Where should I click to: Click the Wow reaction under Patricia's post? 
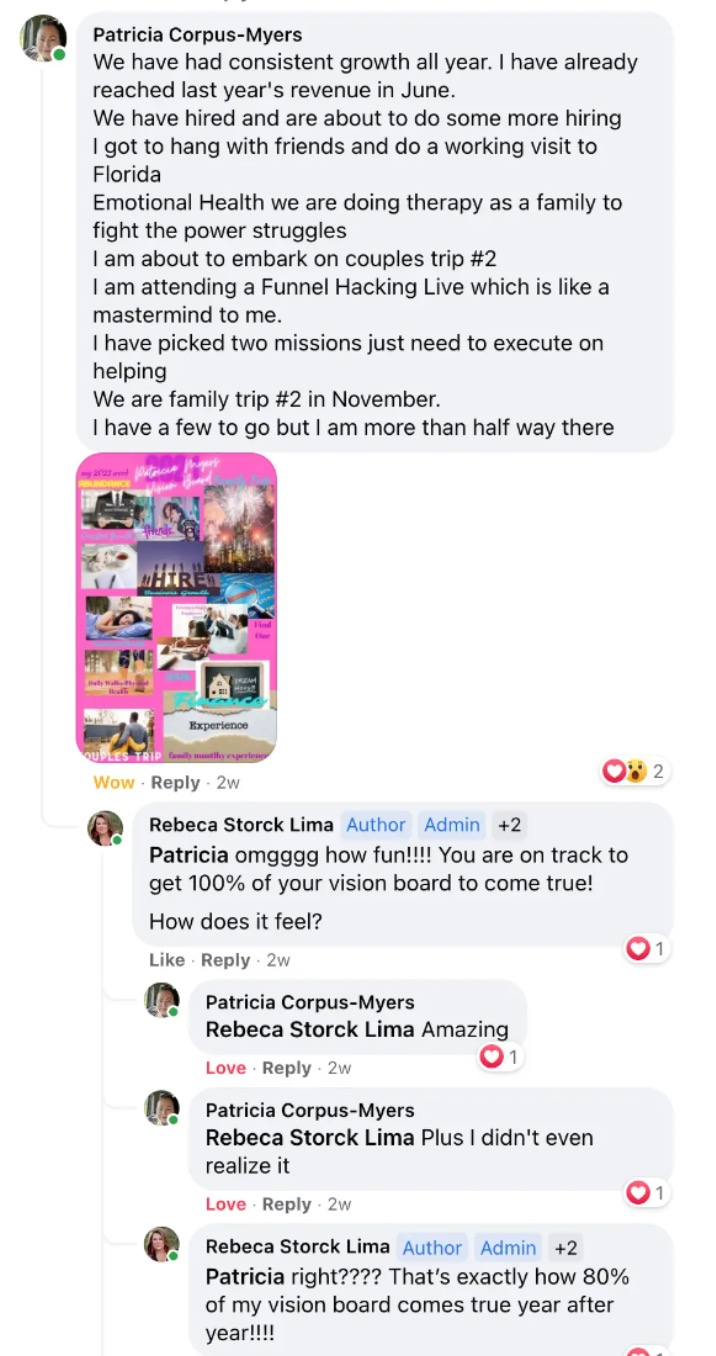[113, 782]
